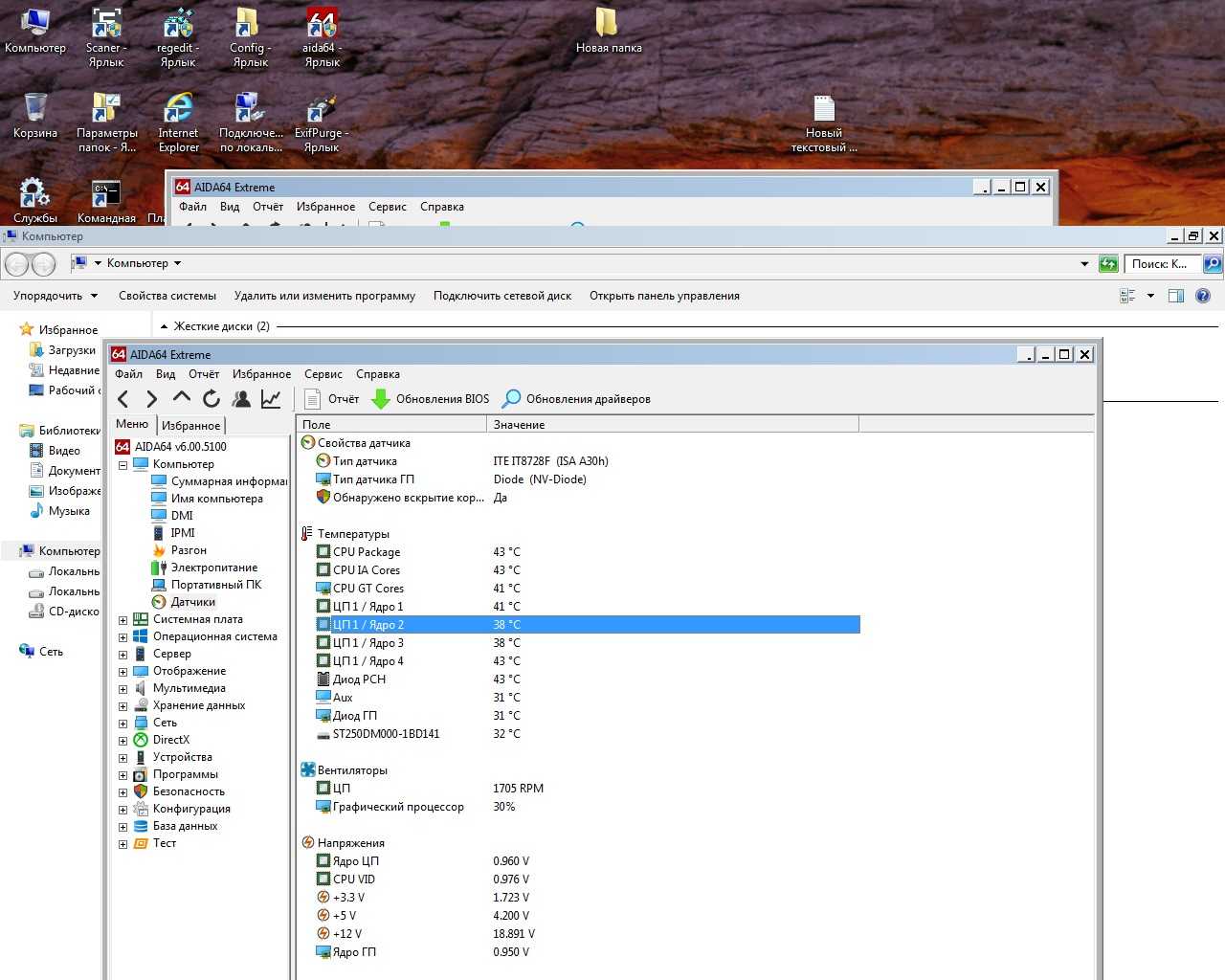Screen dimensions: 1225x980
Task: Expand the Хранение данных tree node
Action: [x=122, y=706]
